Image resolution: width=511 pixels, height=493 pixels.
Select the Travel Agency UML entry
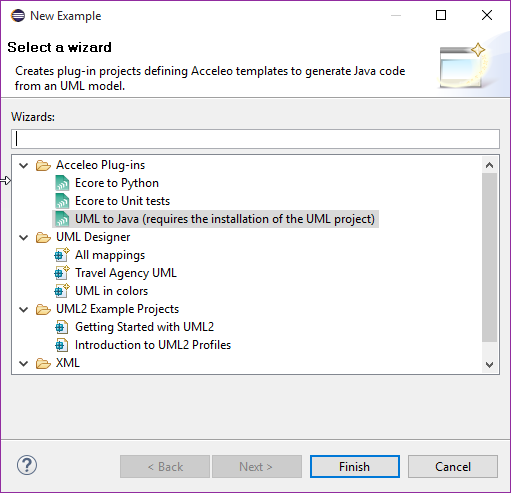(x=126, y=273)
